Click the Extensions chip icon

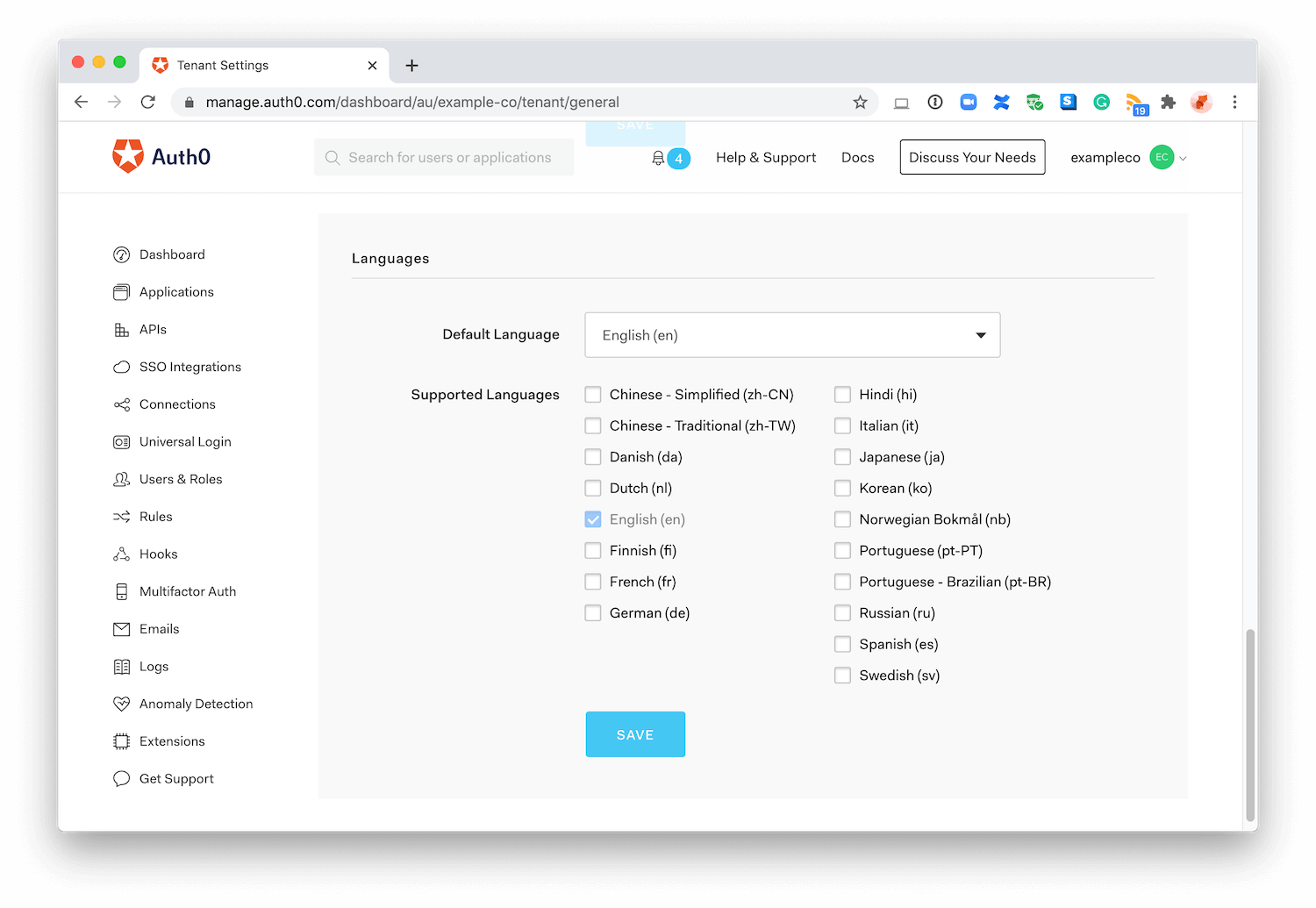(121, 741)
